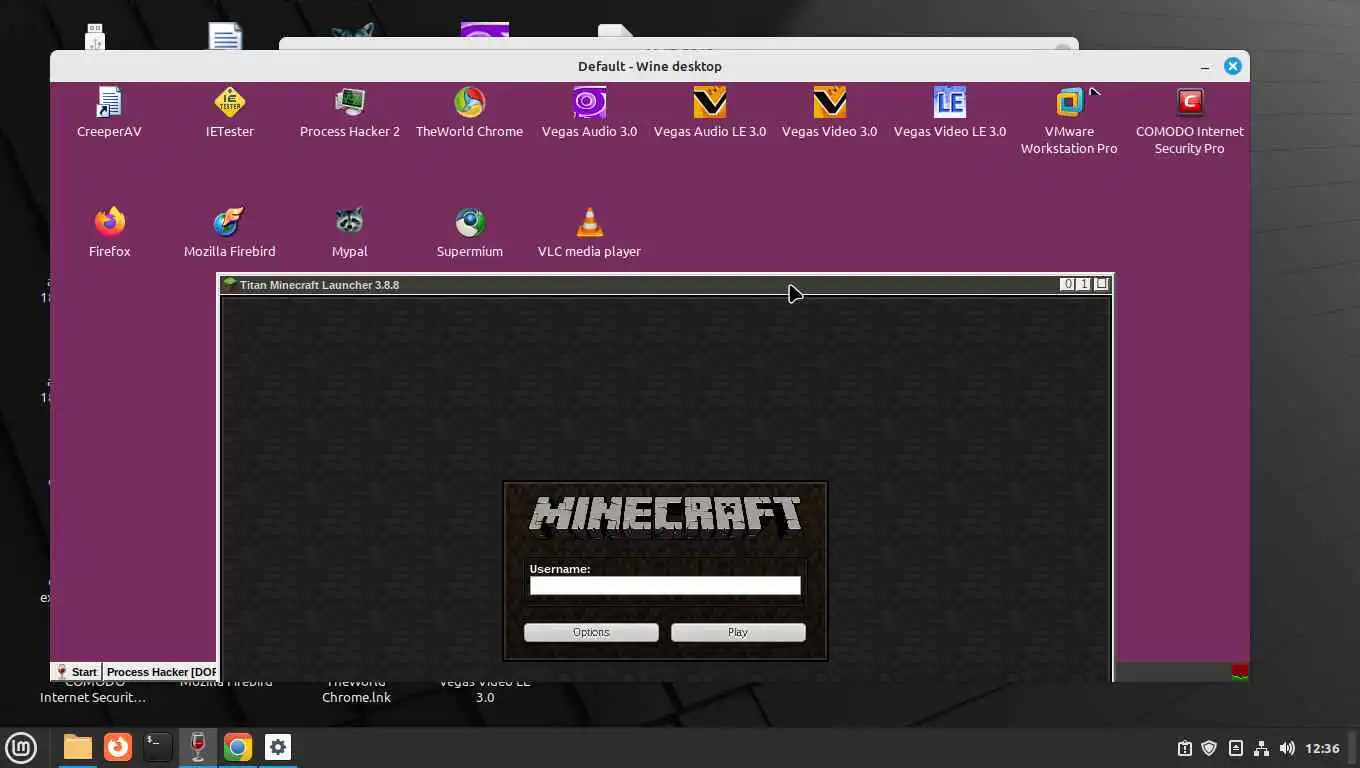Open the IETester desktop icon
Image resolution: width=1360 pixels, height=768 pixels.
point(230,102)
